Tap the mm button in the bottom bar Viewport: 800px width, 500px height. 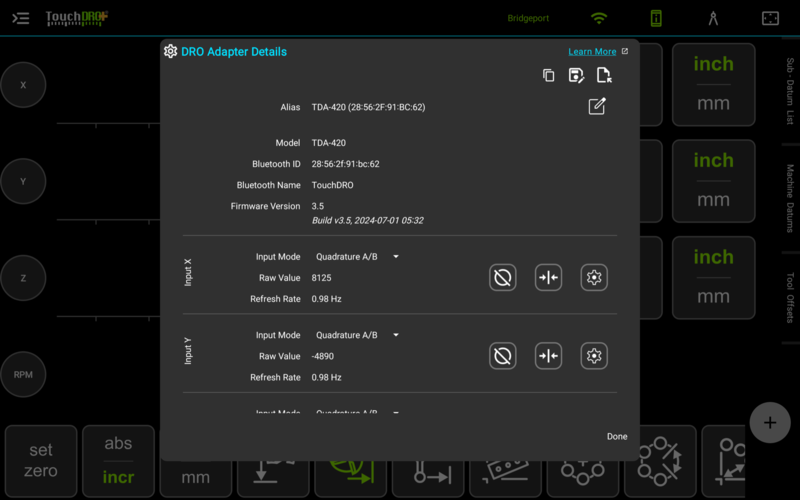pos(196,478)
